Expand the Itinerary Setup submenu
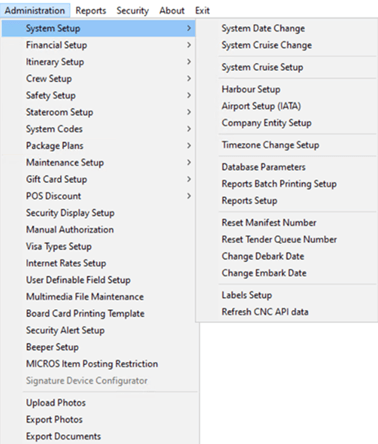Image resolution: width=378 pixels, height=444 pixels. (99, 62)
